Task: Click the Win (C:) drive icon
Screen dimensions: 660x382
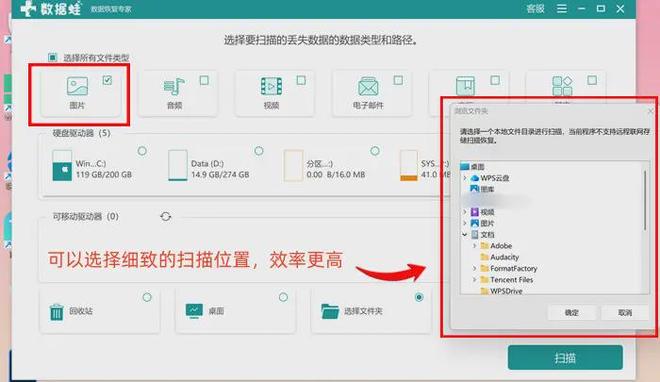Action: pyautogui.click(x=62, y=166)
